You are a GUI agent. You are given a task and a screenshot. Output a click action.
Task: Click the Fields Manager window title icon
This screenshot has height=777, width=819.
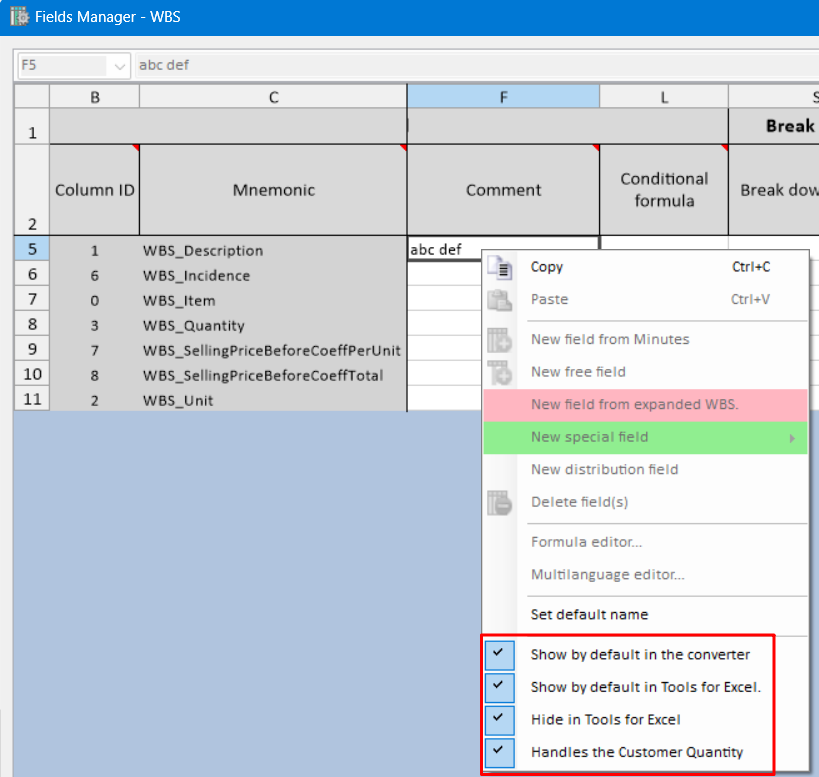coord(18,17)
